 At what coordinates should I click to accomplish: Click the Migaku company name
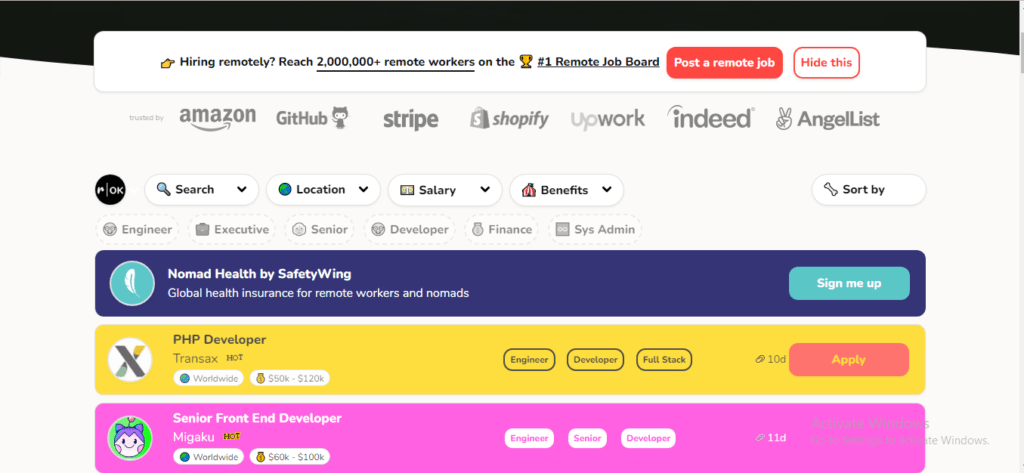[x=194, y=436]
